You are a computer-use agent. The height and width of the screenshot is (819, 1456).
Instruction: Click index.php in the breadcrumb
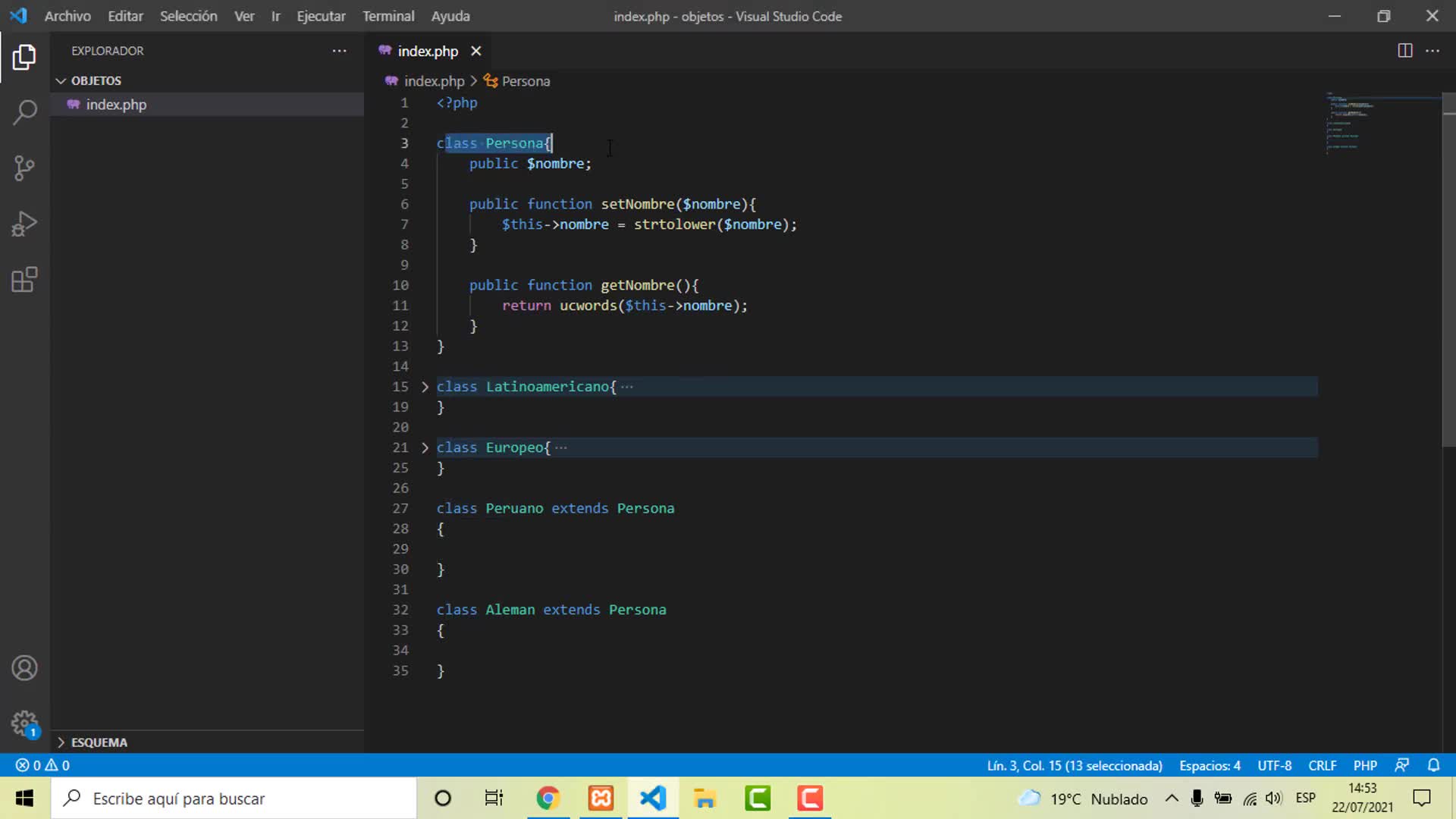[434, 81]
